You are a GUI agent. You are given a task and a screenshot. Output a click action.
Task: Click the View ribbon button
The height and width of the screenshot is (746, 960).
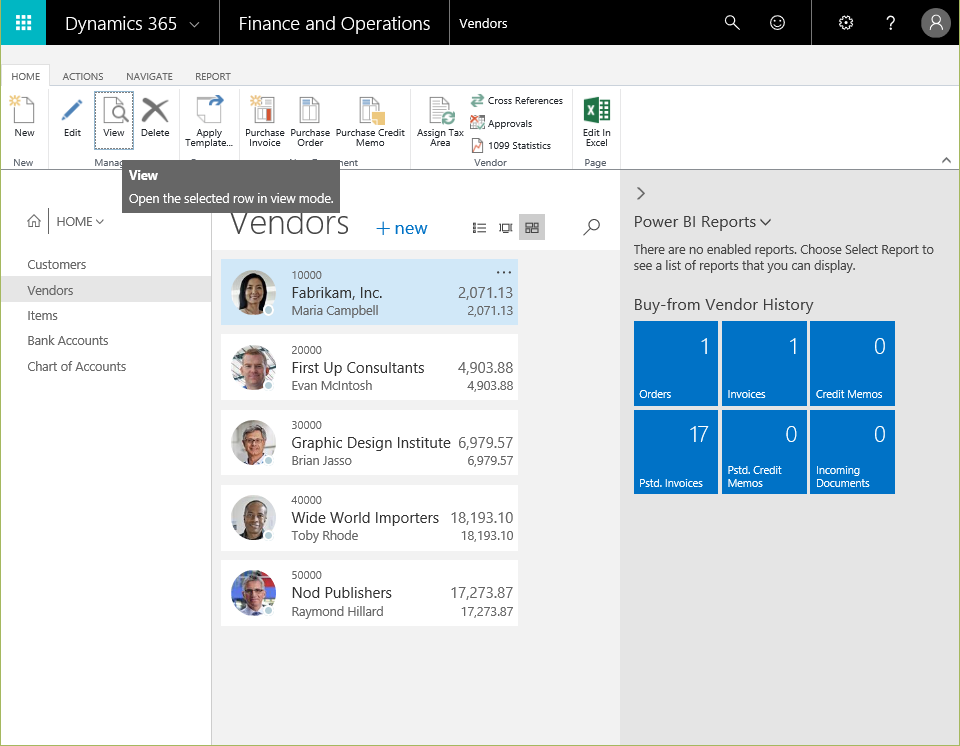click(x=114, y=120)
